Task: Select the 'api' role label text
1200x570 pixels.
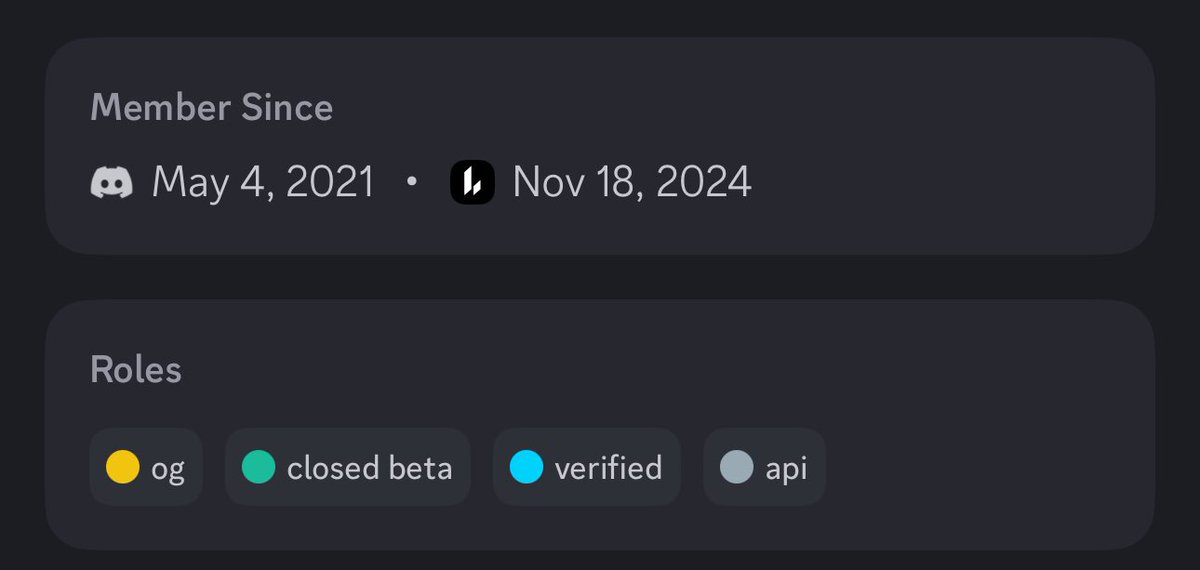Action: coord(786,469)
